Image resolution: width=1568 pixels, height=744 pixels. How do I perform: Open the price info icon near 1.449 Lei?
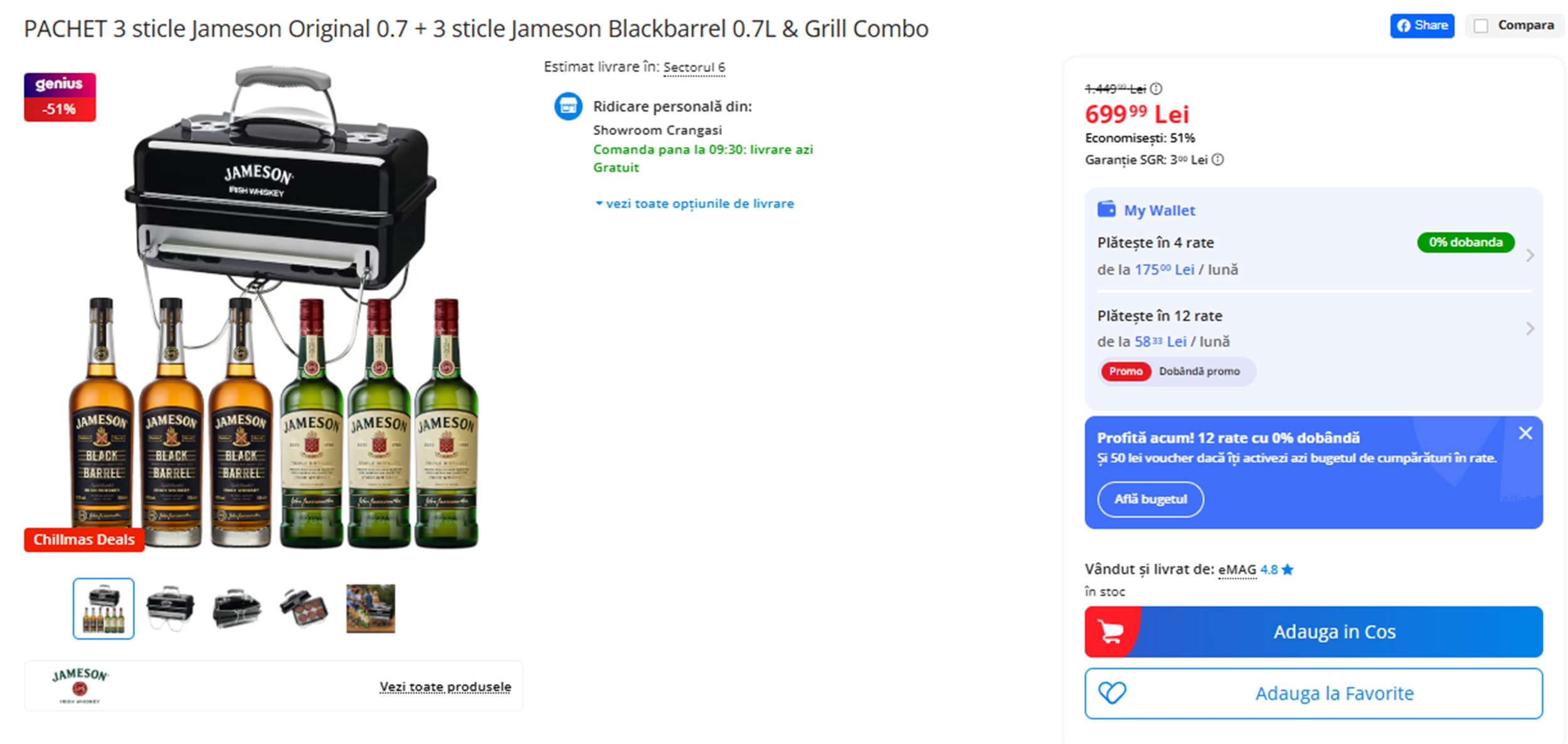(x=1156, y=88)
